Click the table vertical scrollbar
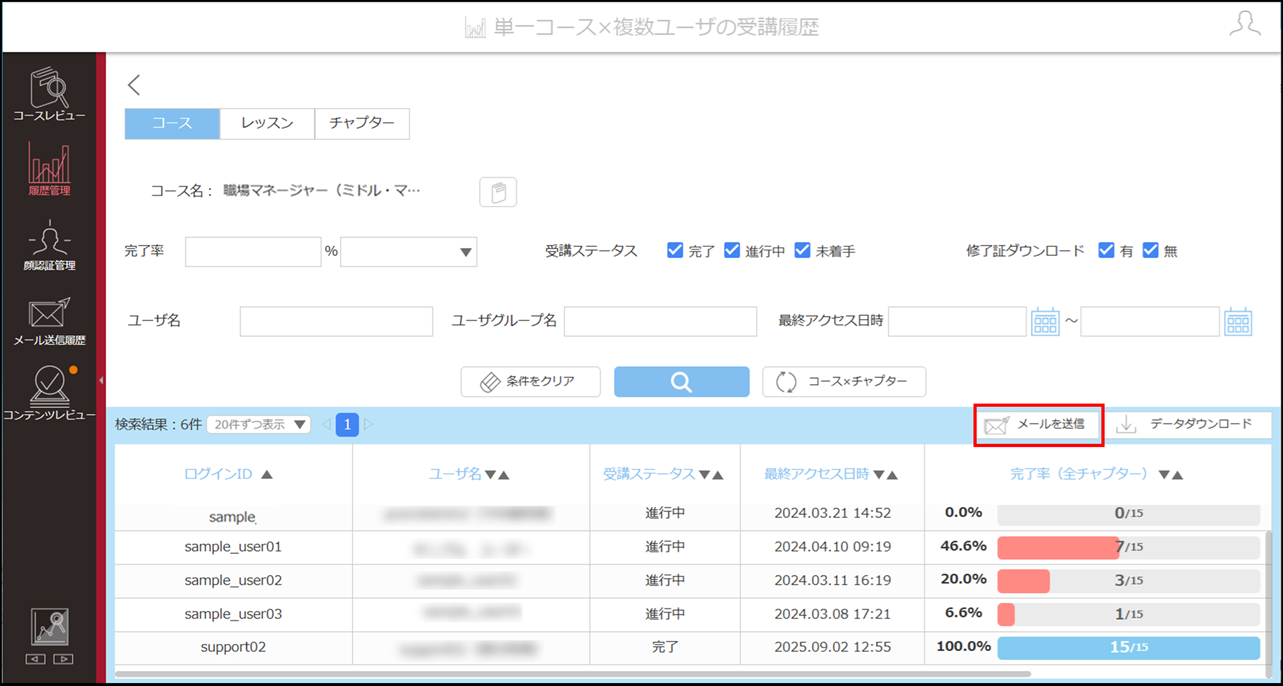1283x686 pixels. tap(1270, 596)
